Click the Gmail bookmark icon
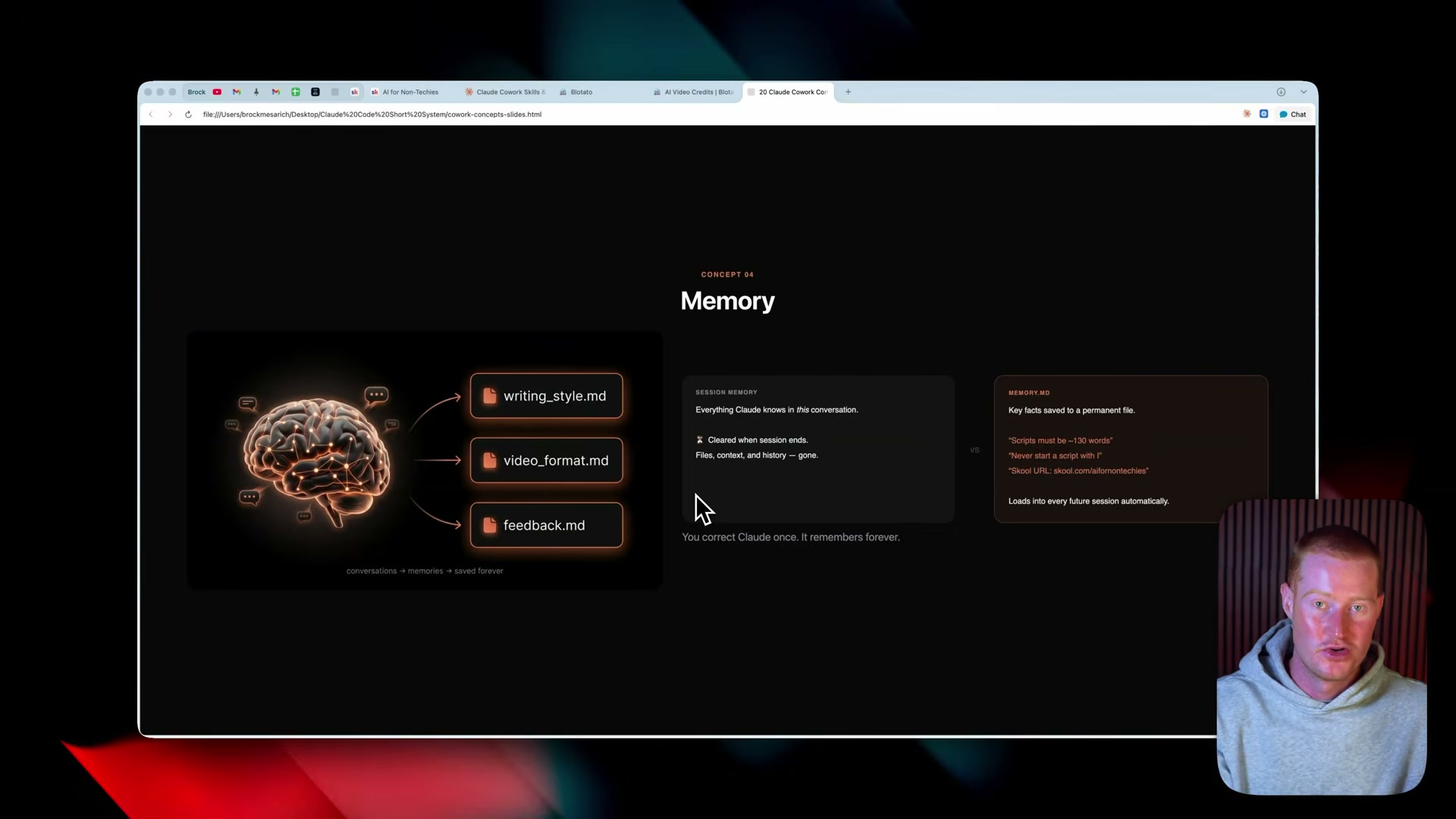1456x819 pixels. (x=236, y=92)
